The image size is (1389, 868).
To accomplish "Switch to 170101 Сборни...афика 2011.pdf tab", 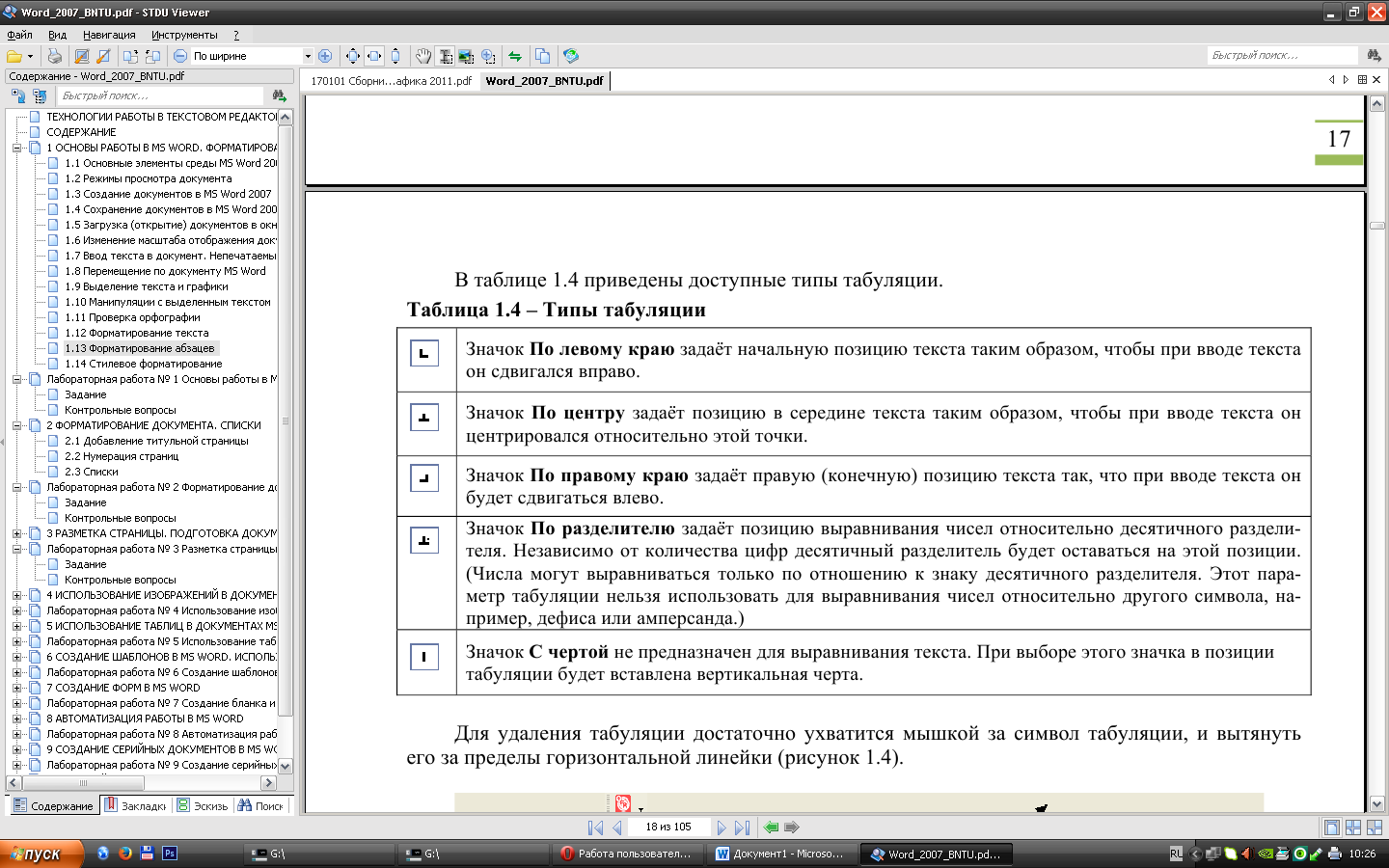I will click(391, 81).
